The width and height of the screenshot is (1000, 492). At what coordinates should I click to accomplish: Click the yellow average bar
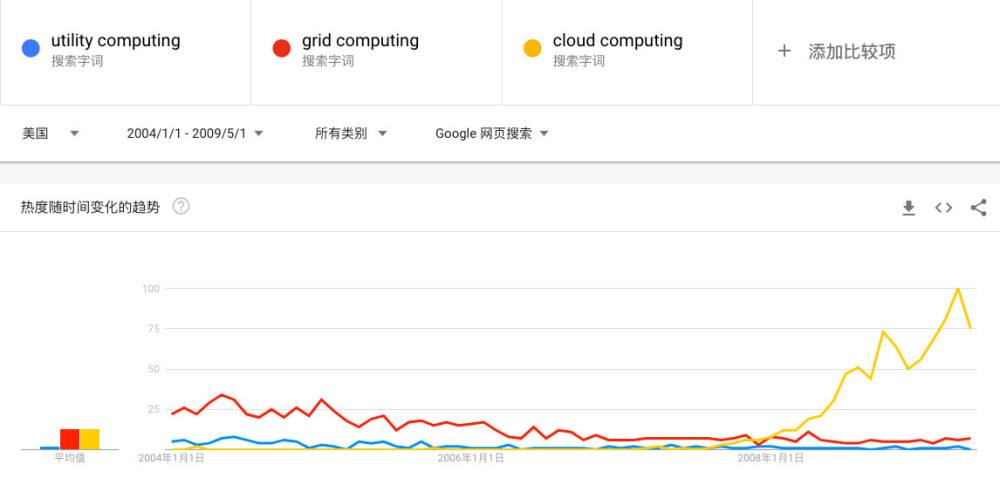tap(90, 439)
